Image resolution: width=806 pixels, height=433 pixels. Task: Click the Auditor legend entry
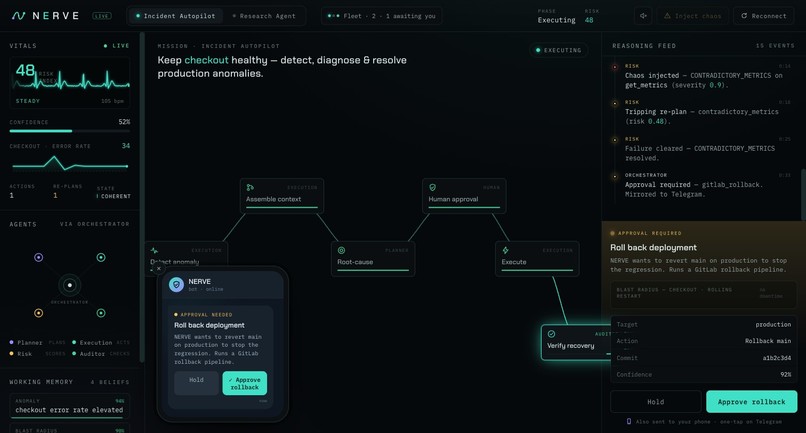coord(101,354)
